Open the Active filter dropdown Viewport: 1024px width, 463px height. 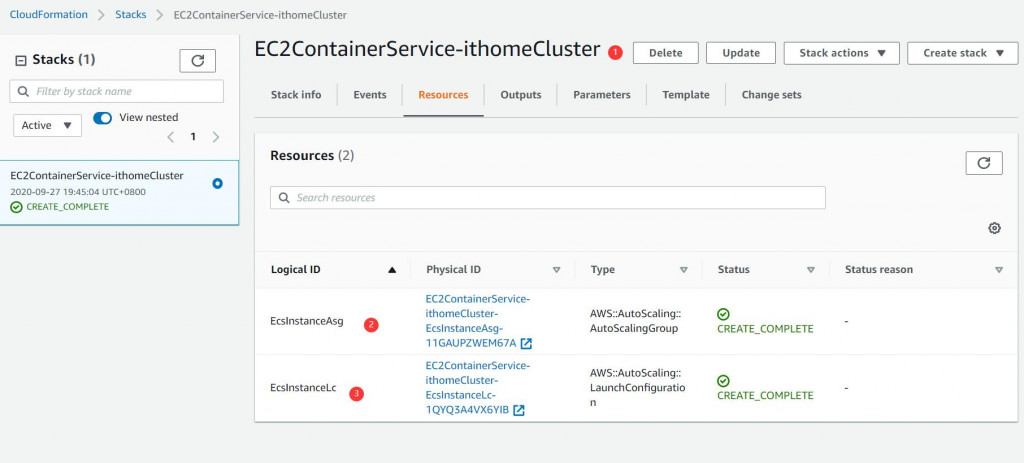[47, 125]
